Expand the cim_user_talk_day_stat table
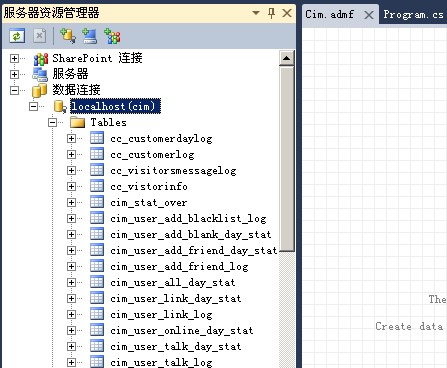The height and width of the screenshot is (368, 447). pyautogui.click(x=71, y=346)
